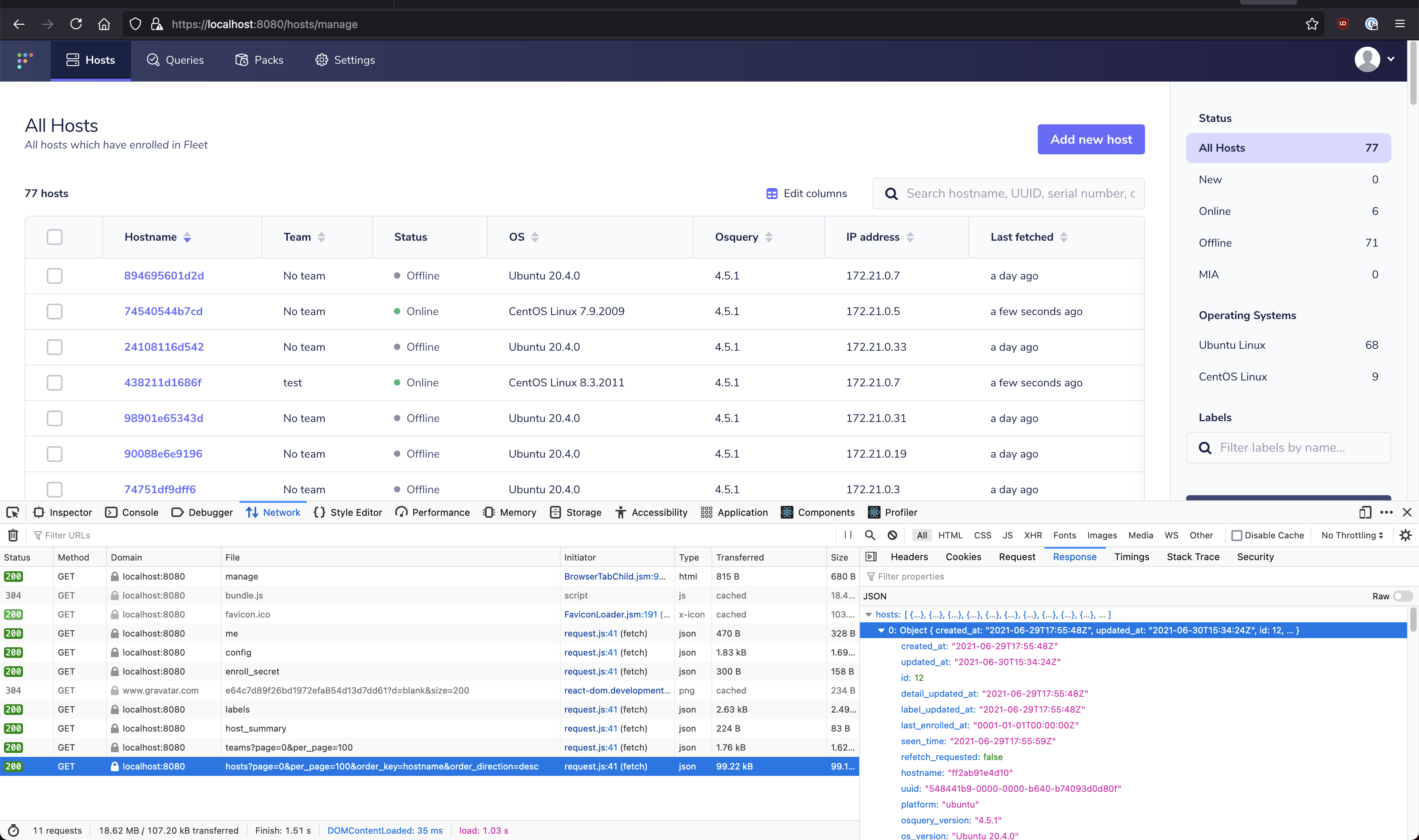Open the Fleet logo in top-left corner

tap(24, 60)
